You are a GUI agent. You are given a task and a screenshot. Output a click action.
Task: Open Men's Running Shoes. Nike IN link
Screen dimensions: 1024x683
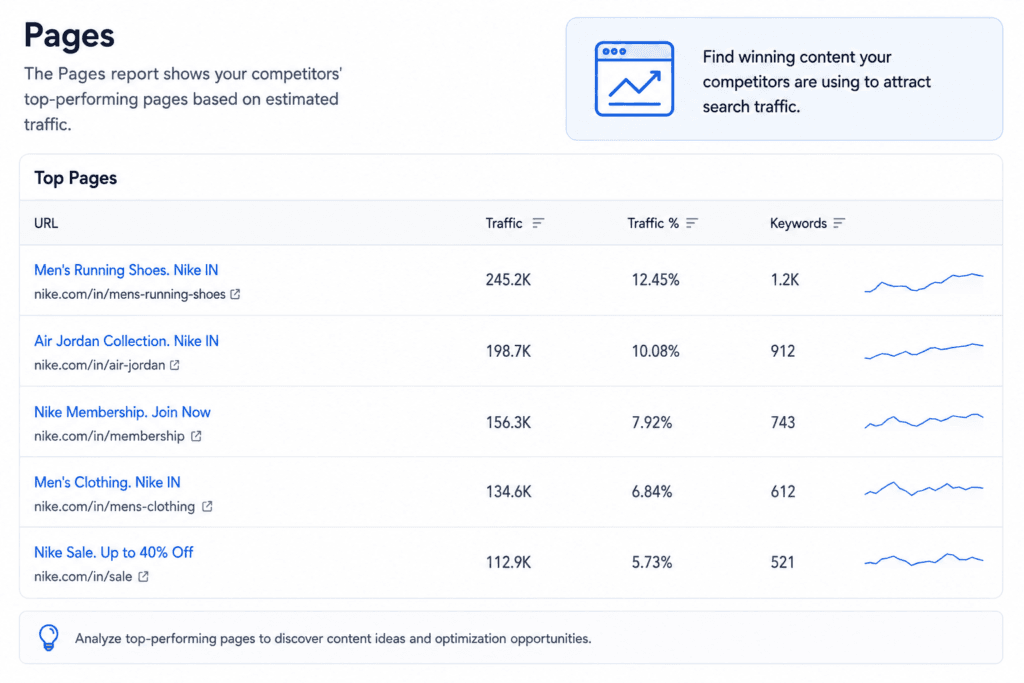(126, 270)
